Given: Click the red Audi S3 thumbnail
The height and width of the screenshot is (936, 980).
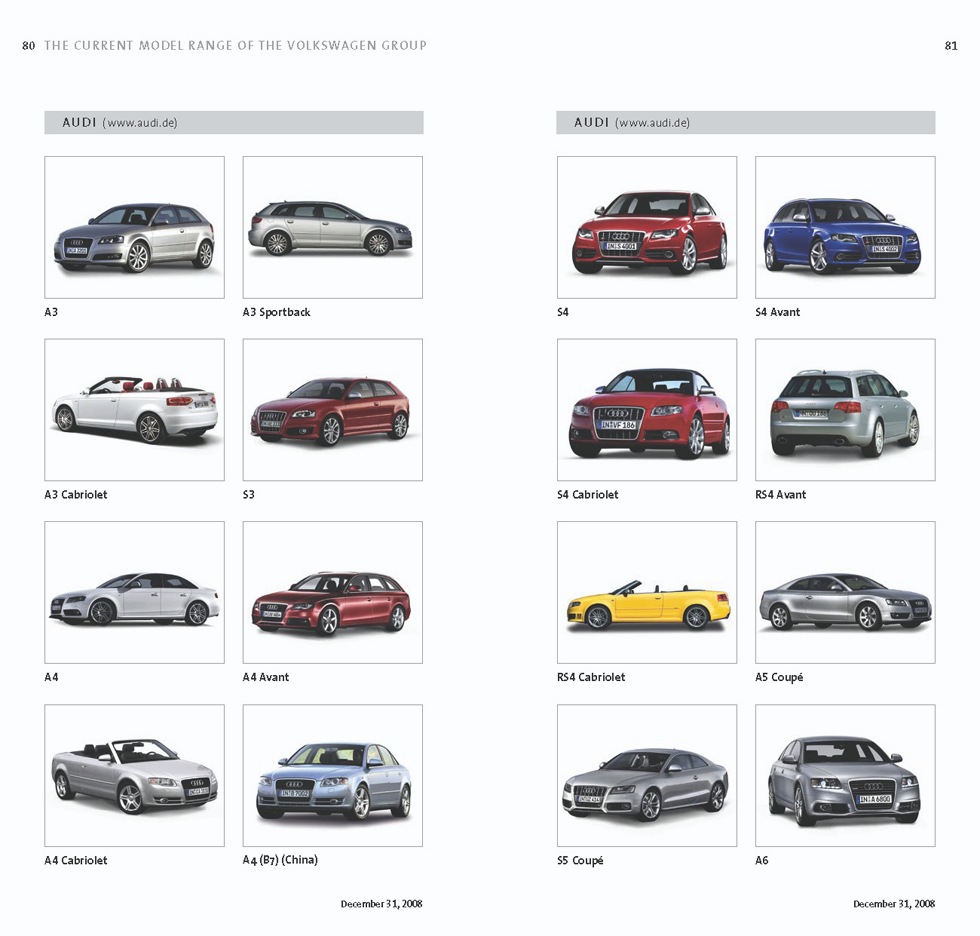Looking at the screenshot, I should (332, 410).
